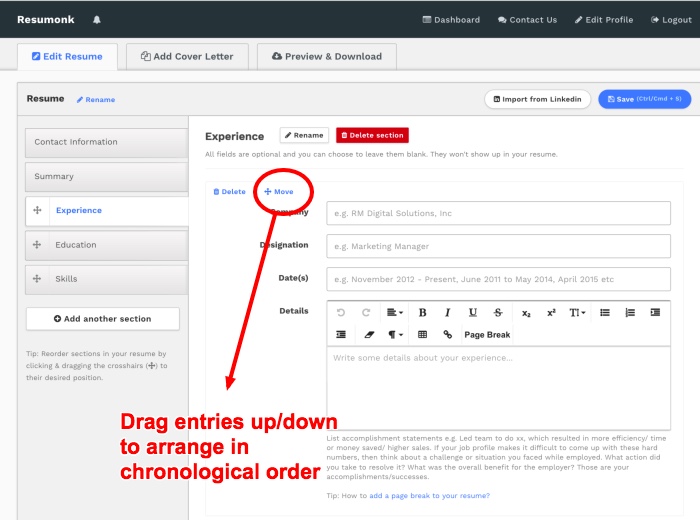The width and height of the screenshot is (700, 521).
Task: Open 'add a page break' help link
Action: tap(429, 496)
